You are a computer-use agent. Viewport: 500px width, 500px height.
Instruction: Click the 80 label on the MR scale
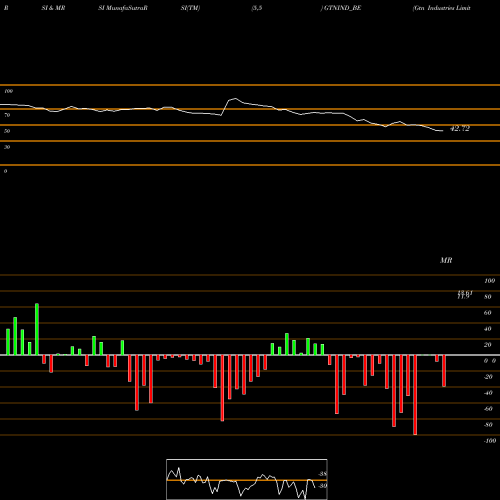coord(488,297)
